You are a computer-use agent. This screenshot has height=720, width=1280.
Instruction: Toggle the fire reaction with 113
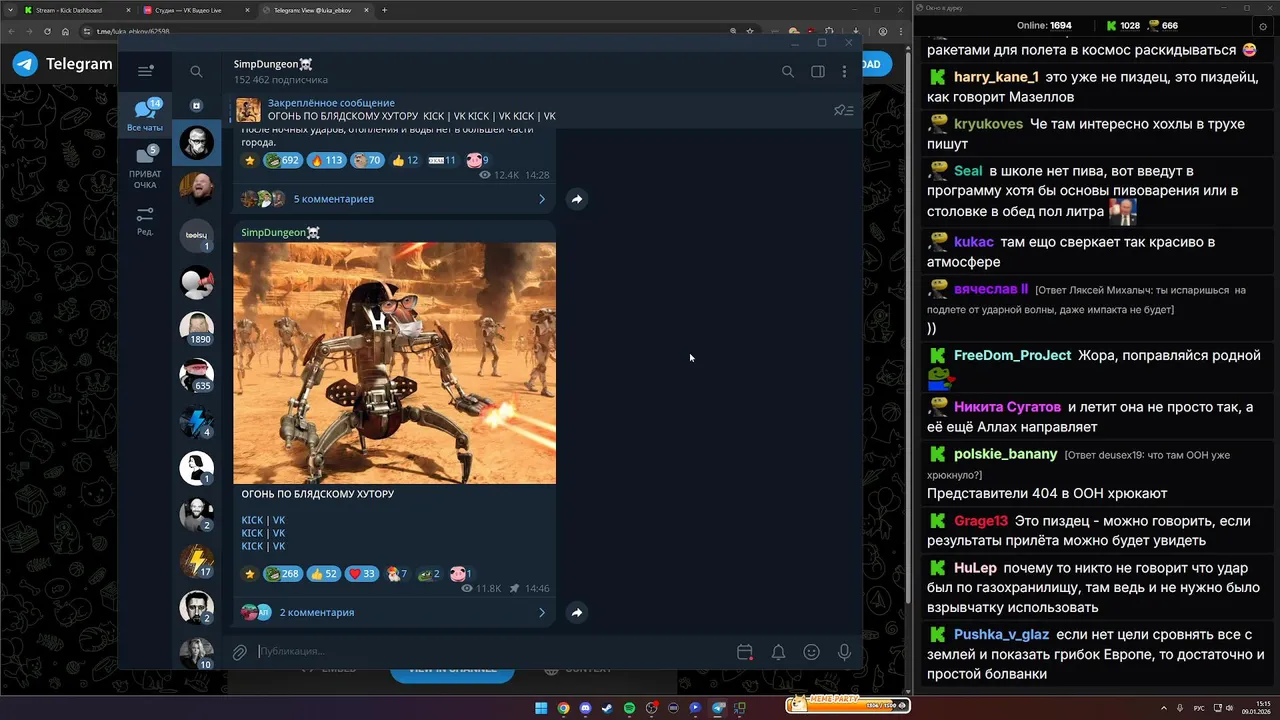pos(326,160)
